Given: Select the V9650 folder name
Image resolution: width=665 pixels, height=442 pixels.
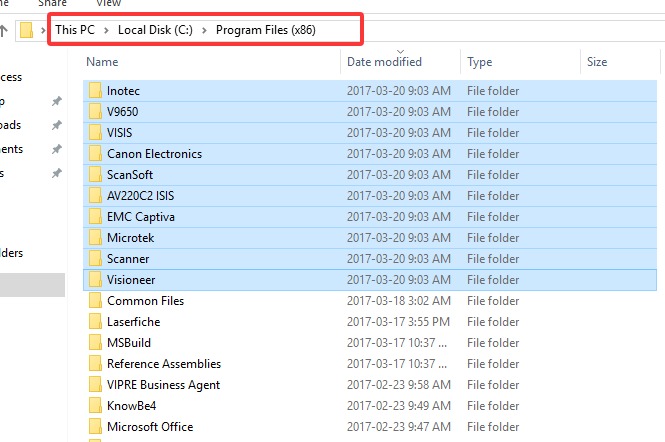Looking at the screenshot, I should coord(123,112).
